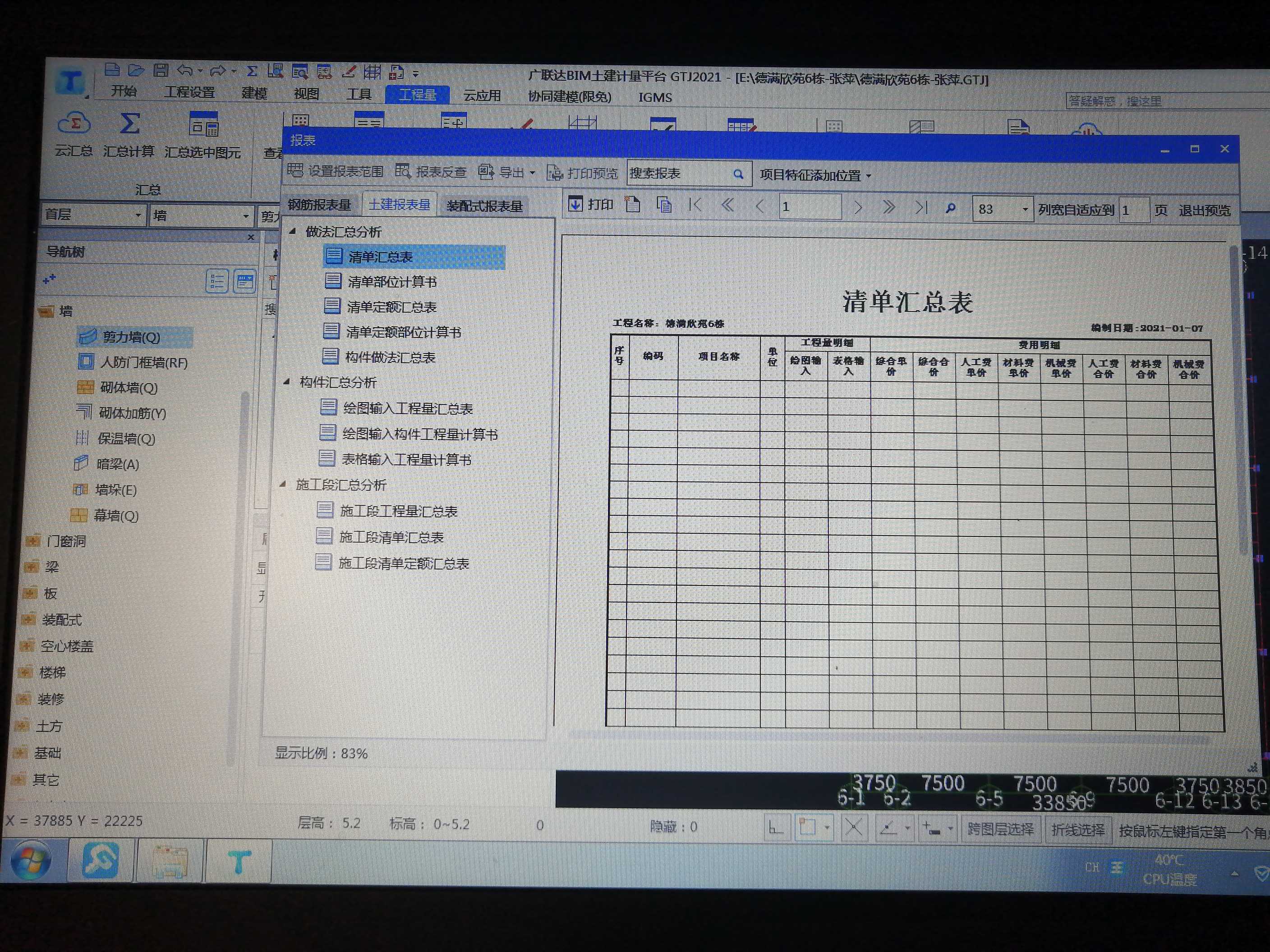
Task: Click the 列宽自适应到 page count field
Action: 1133,210
